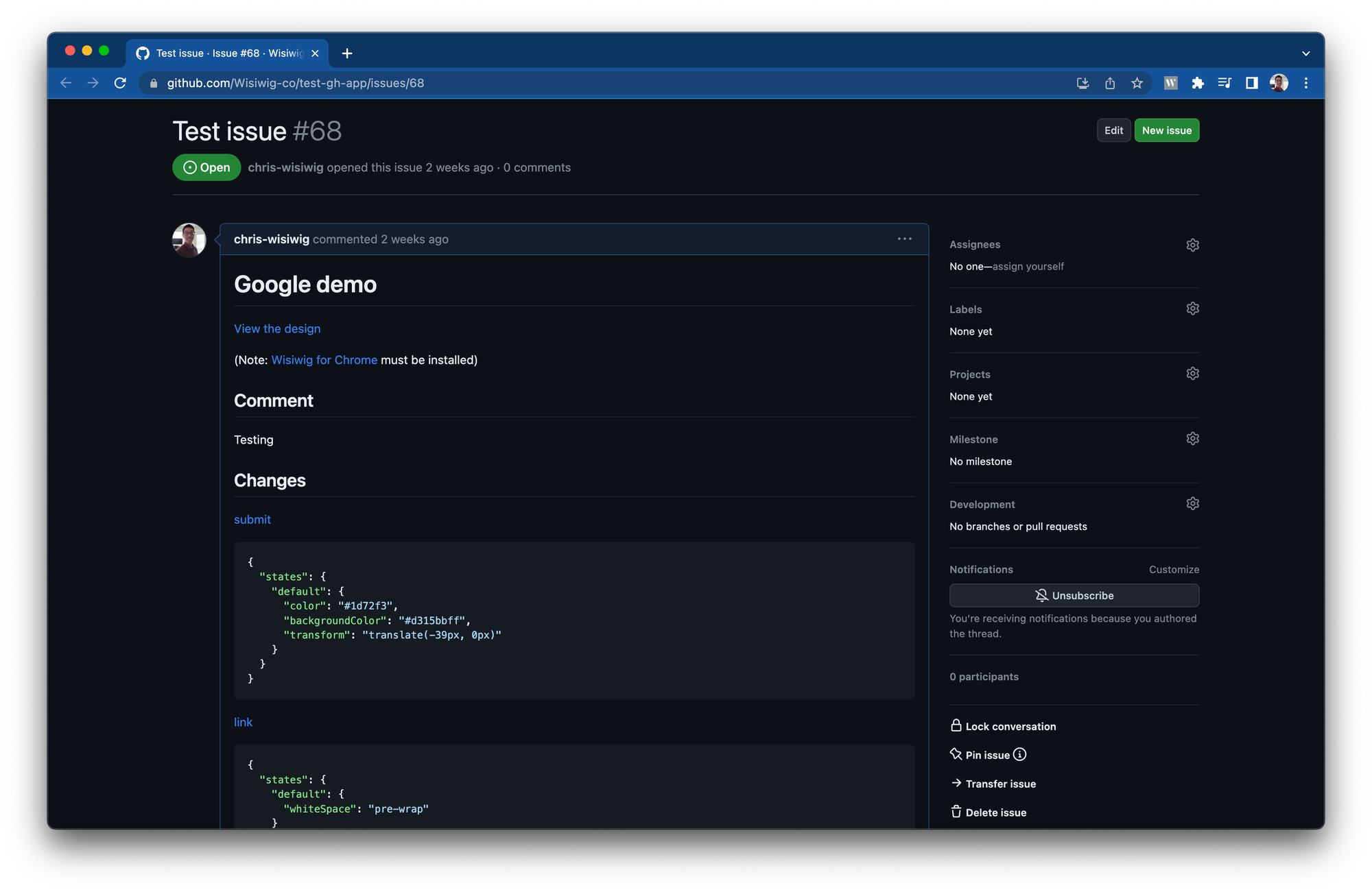
Task: Open the View the design link
Action: 277,328
